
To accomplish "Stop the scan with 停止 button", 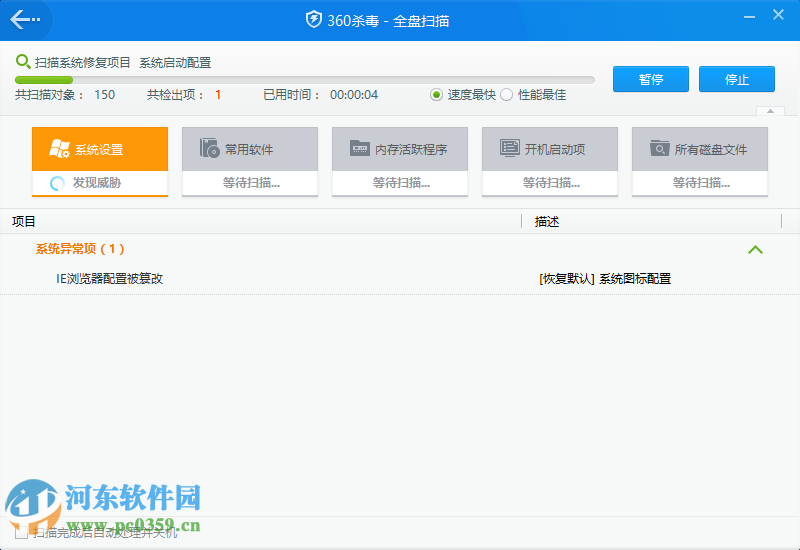I will 737,79.
